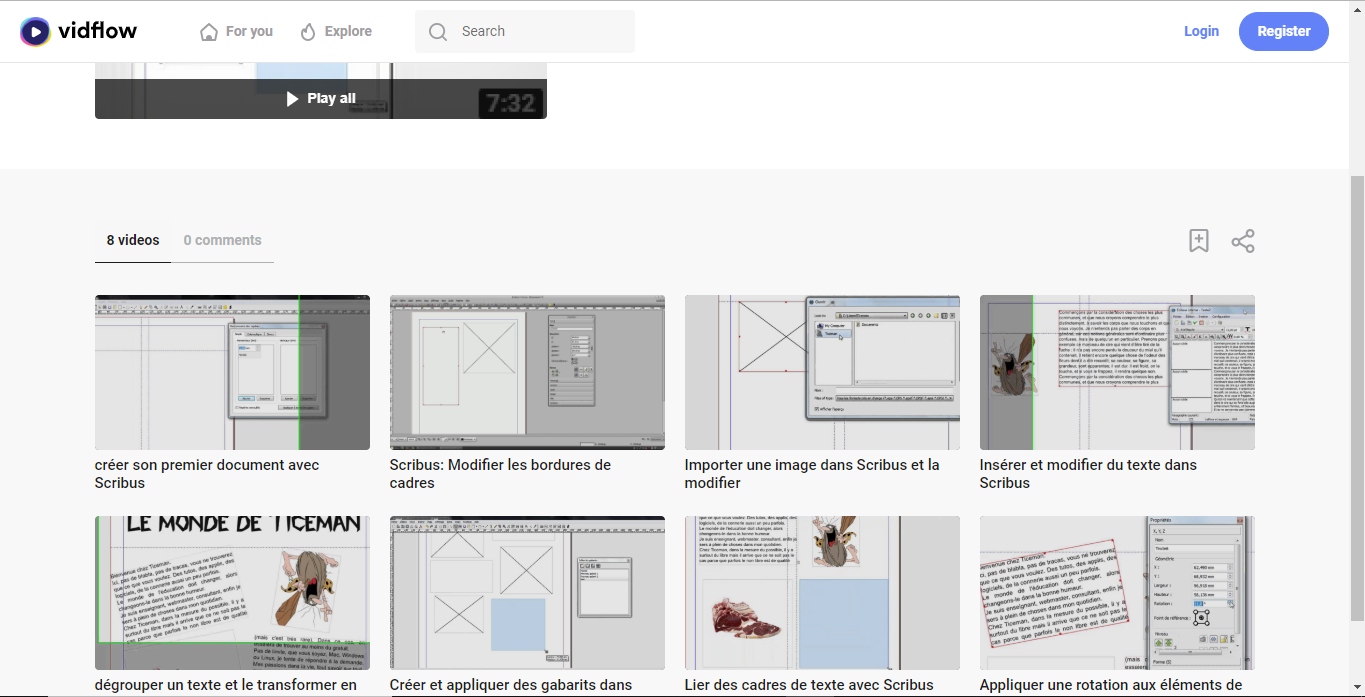1365x697 pixels.
Task: Open thumbnail of créer son premier document
Action: [232, 372]
